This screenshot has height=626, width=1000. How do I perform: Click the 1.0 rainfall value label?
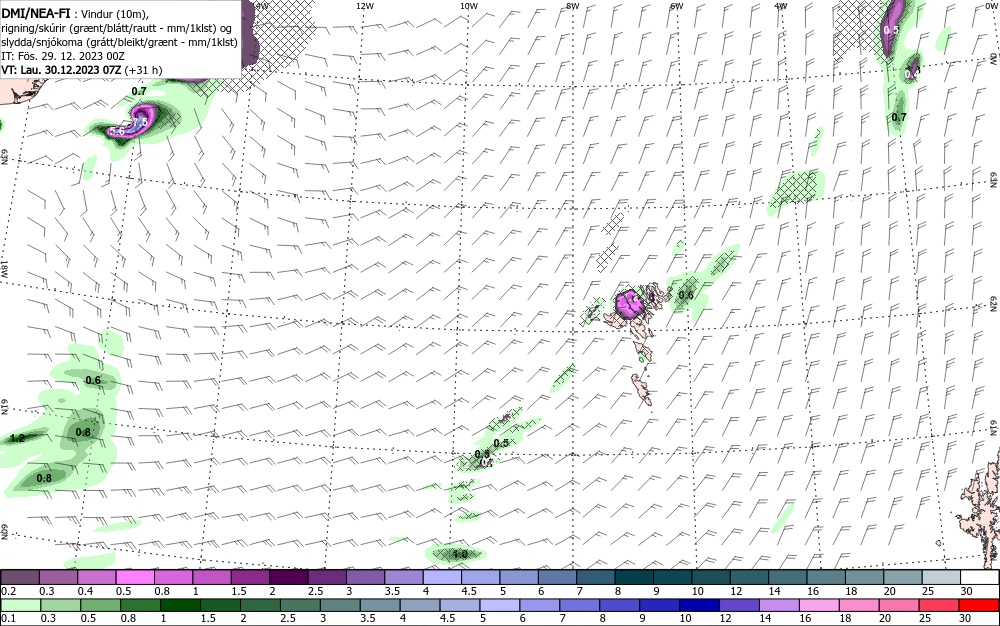[x=460, y=555]
